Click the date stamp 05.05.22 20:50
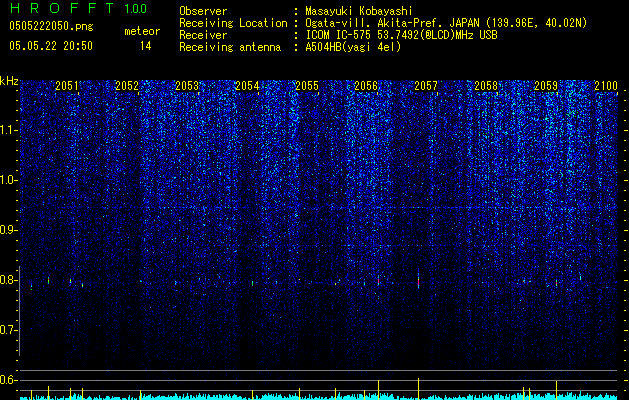Image resolution: width=629 pixels, height=400 pixels. (51, 46)
